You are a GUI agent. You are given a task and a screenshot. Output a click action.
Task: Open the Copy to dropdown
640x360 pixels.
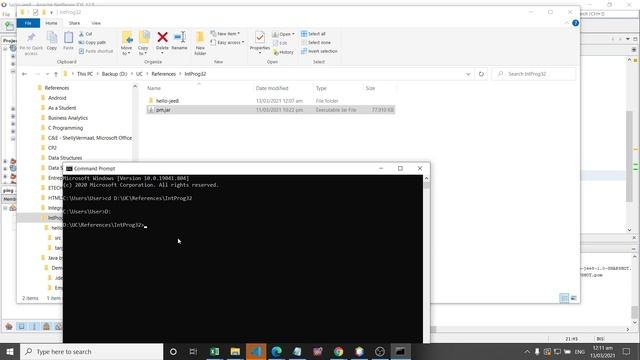[143, 43]
